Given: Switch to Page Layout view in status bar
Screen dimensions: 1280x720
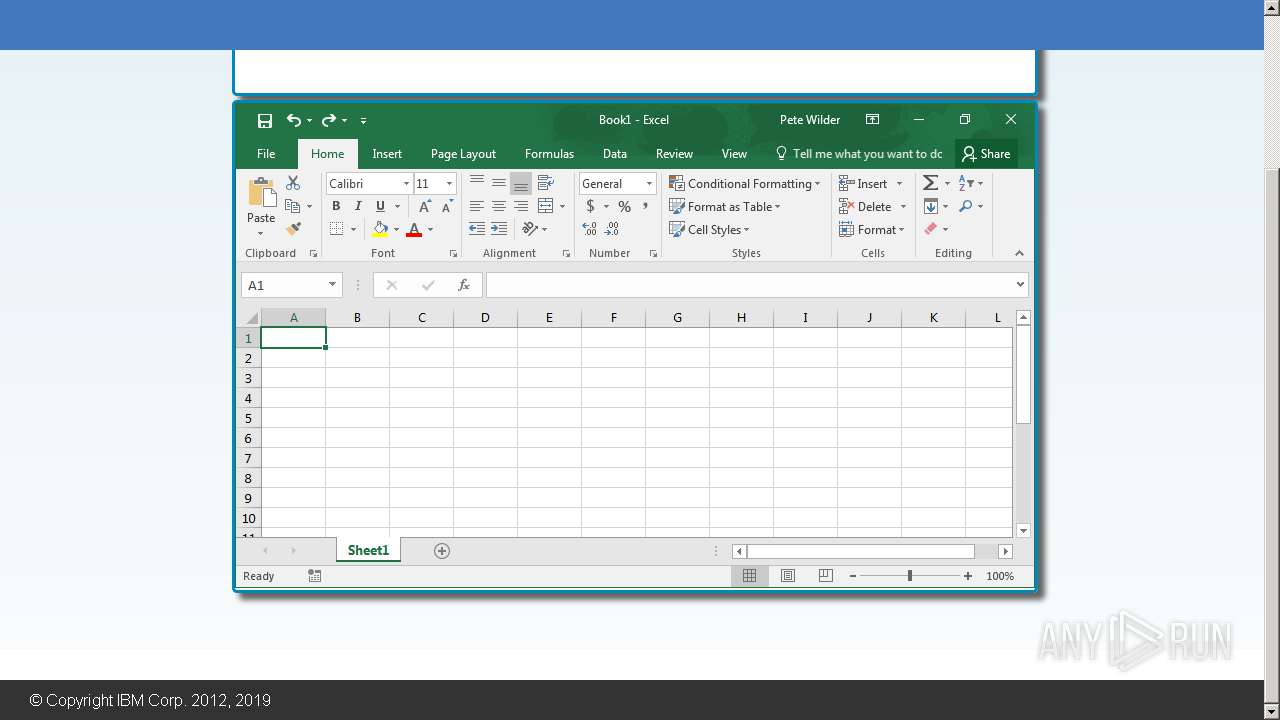Looking at the screenshot, I should point(788,576).
